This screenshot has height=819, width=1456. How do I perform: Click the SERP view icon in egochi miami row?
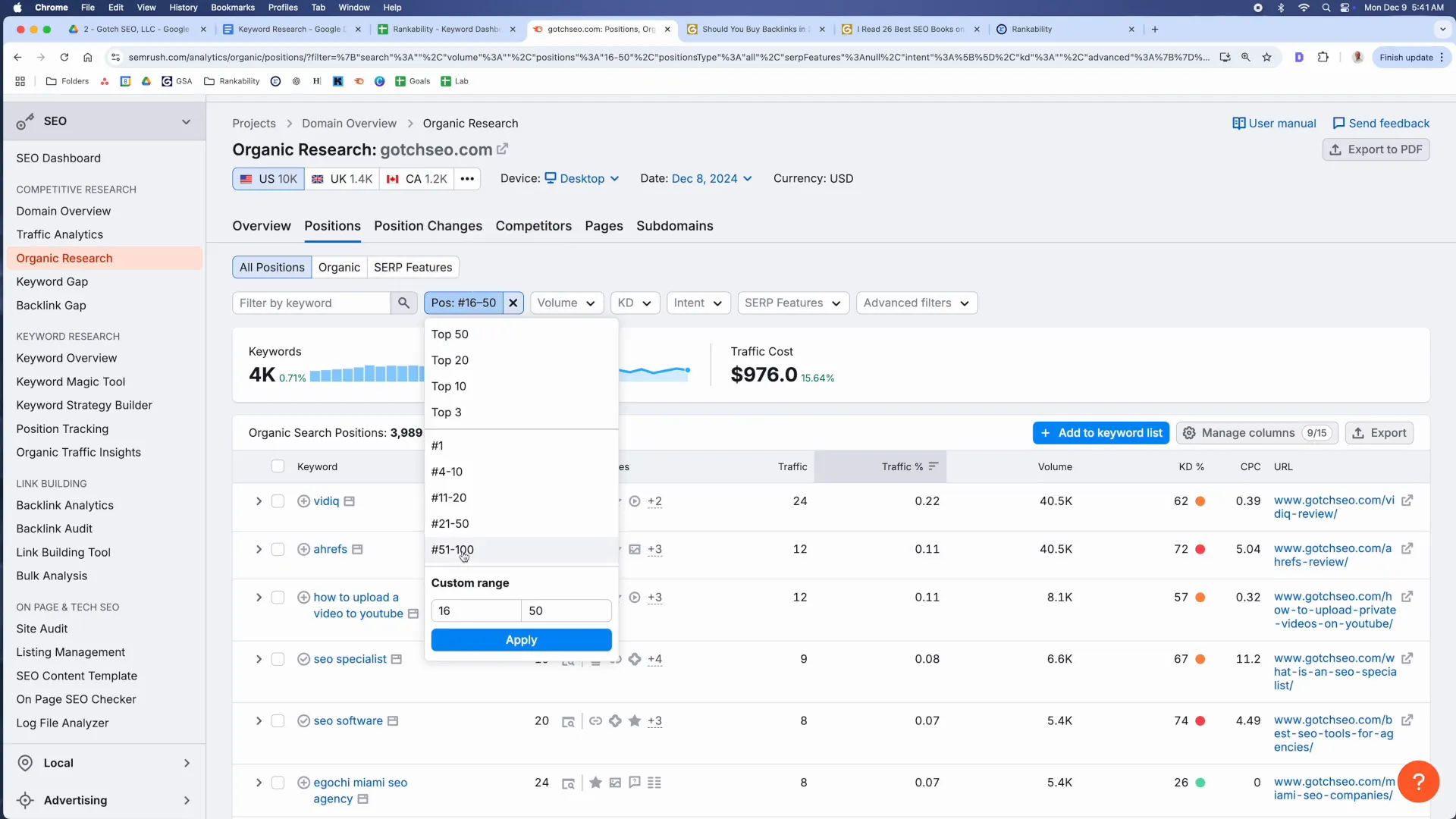coord(567,783)
